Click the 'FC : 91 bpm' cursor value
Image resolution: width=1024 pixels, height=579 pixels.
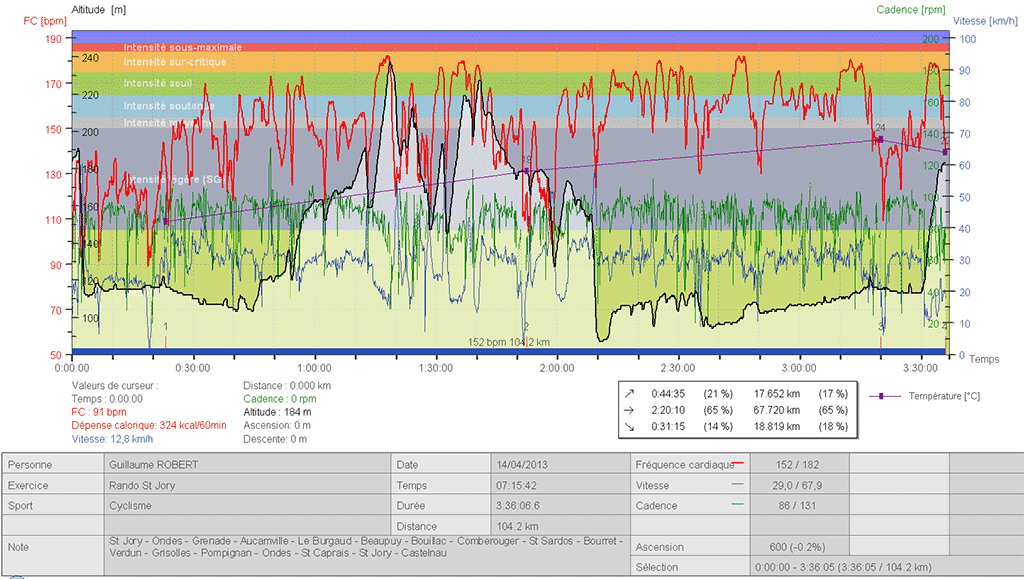coord(99,412)
